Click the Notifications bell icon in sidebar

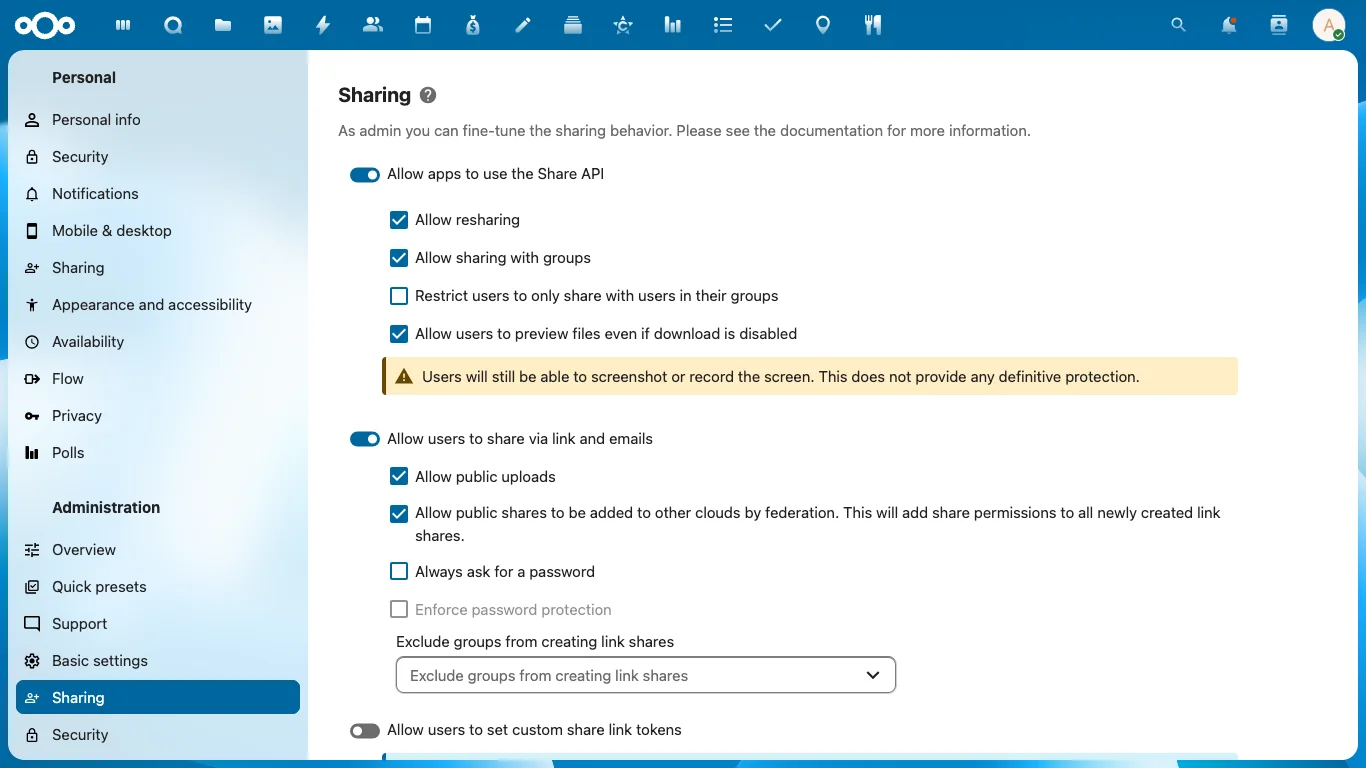[x=32, y=194]
